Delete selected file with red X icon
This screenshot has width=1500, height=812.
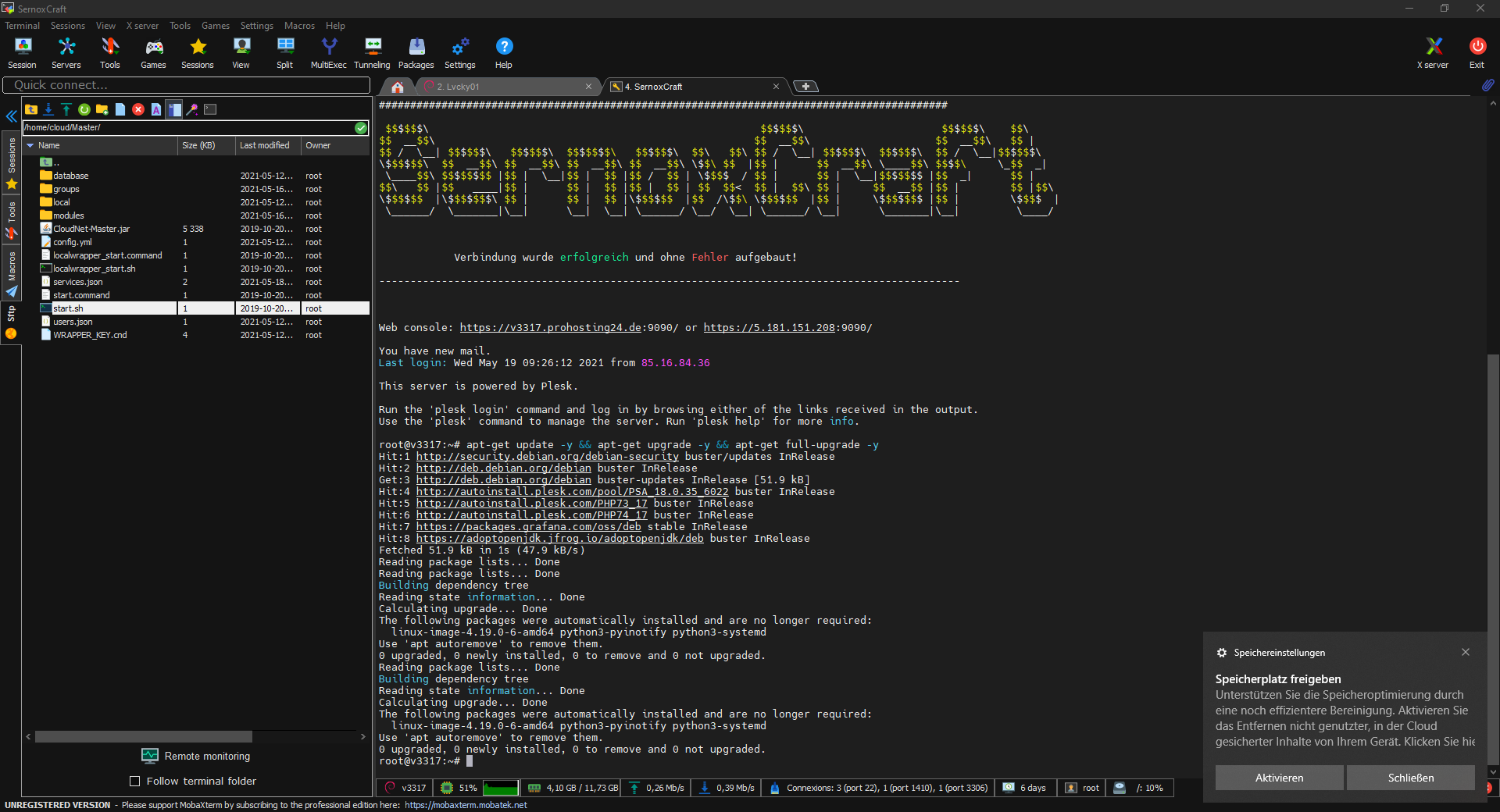tap(138, 109)
